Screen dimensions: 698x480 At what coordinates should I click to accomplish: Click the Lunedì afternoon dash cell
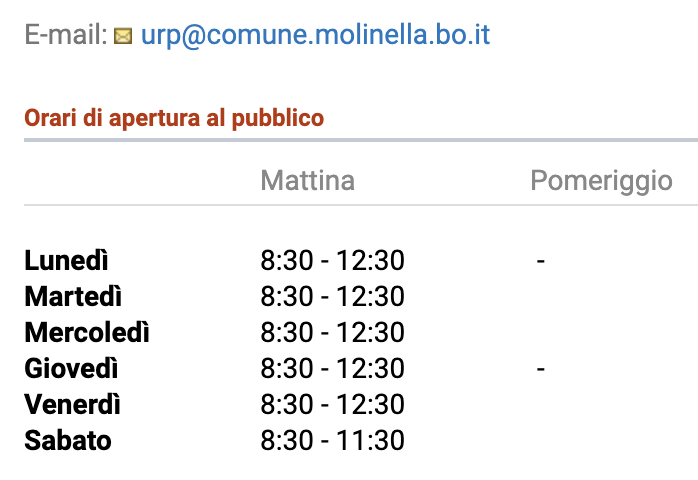click(x=540, y=260)
